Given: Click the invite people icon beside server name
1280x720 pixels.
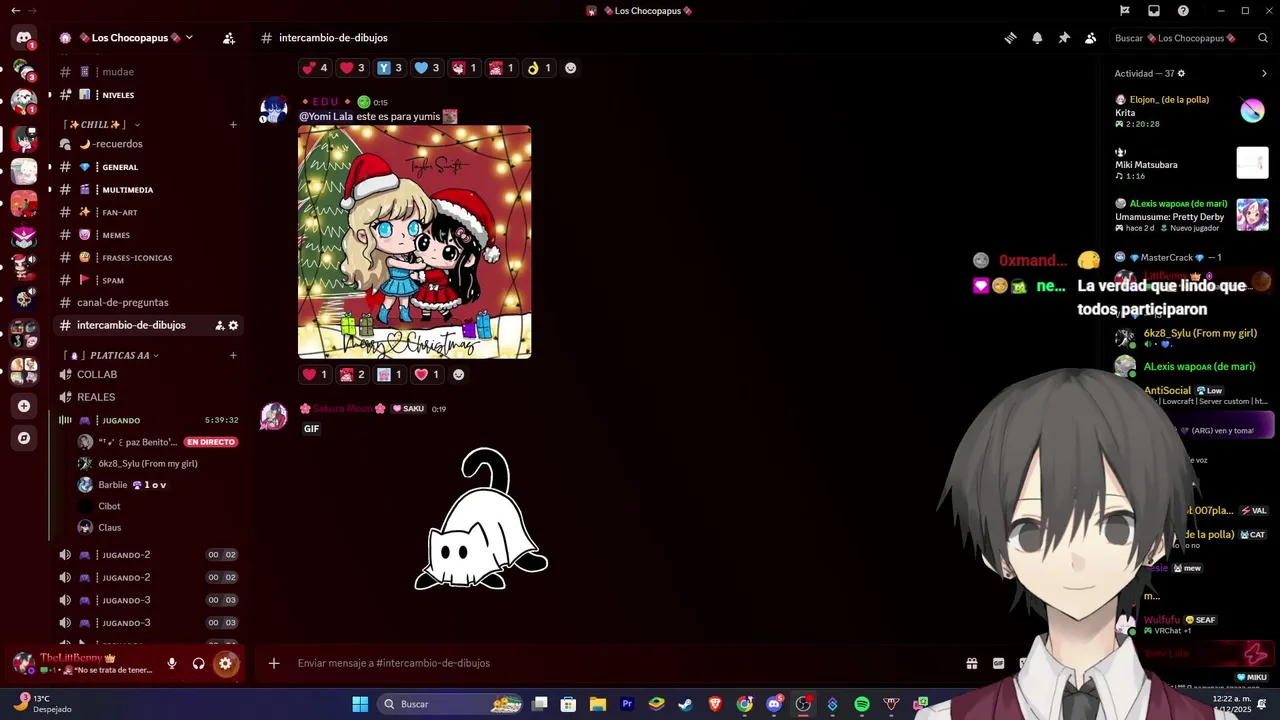Looking at the screenshot, I should tap(229, 38).
